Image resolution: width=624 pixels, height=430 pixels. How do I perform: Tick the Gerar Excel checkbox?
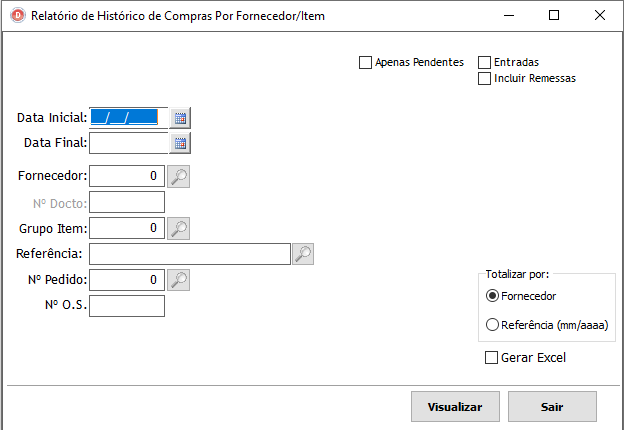[x=491, y=358]
